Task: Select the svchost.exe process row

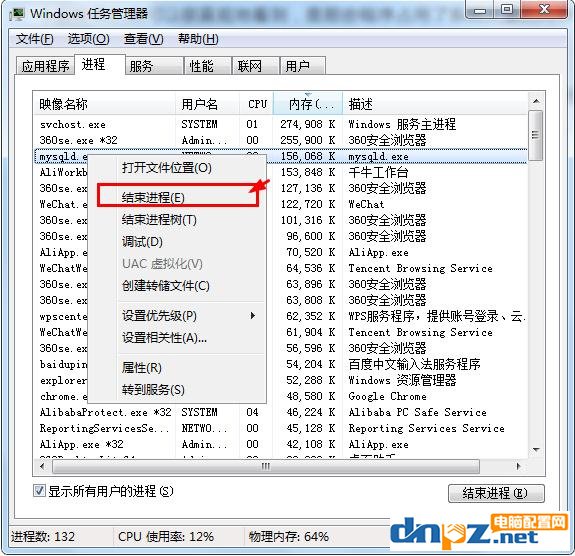Action: (x=281, y=124)
